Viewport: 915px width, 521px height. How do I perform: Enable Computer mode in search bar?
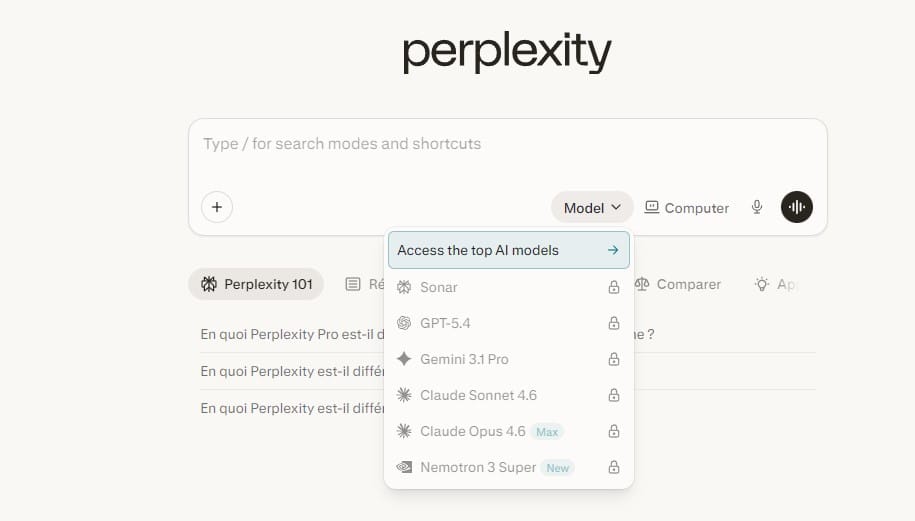pyautogui.click(x=687, y=207)
